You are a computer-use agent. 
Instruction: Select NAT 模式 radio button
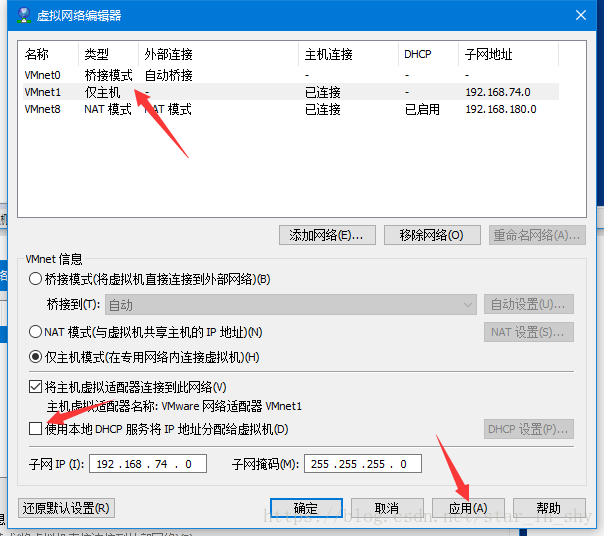pyautogui.click(x=35, y=332)
